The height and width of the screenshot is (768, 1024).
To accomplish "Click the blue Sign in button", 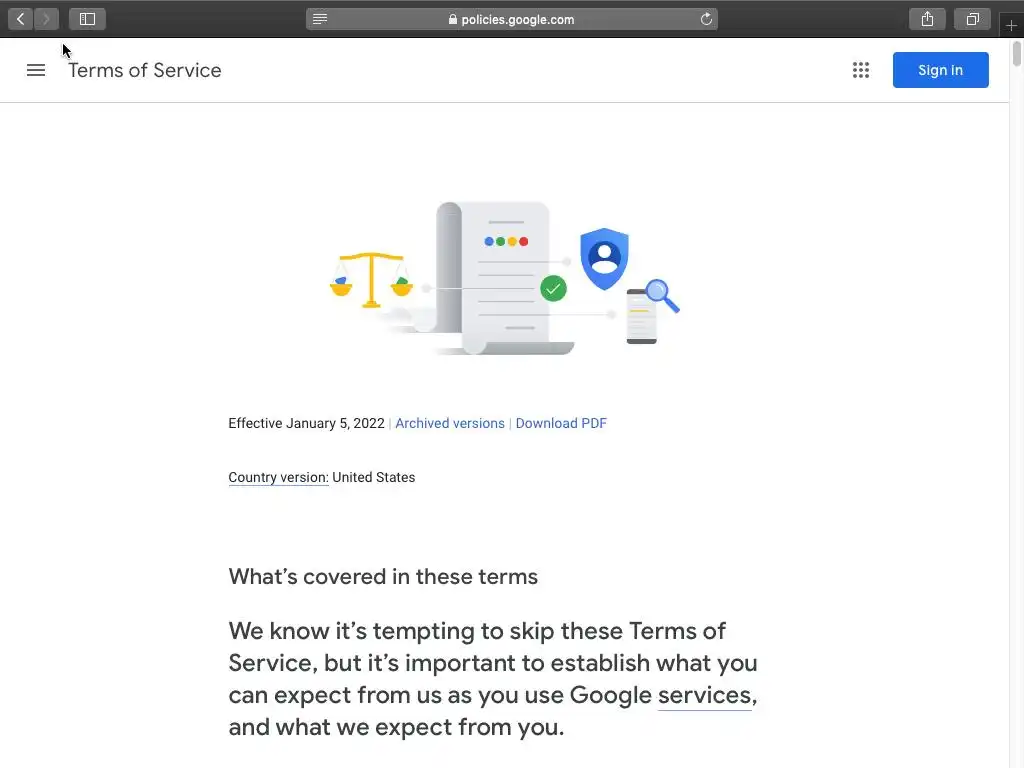I will coord(940,70).
